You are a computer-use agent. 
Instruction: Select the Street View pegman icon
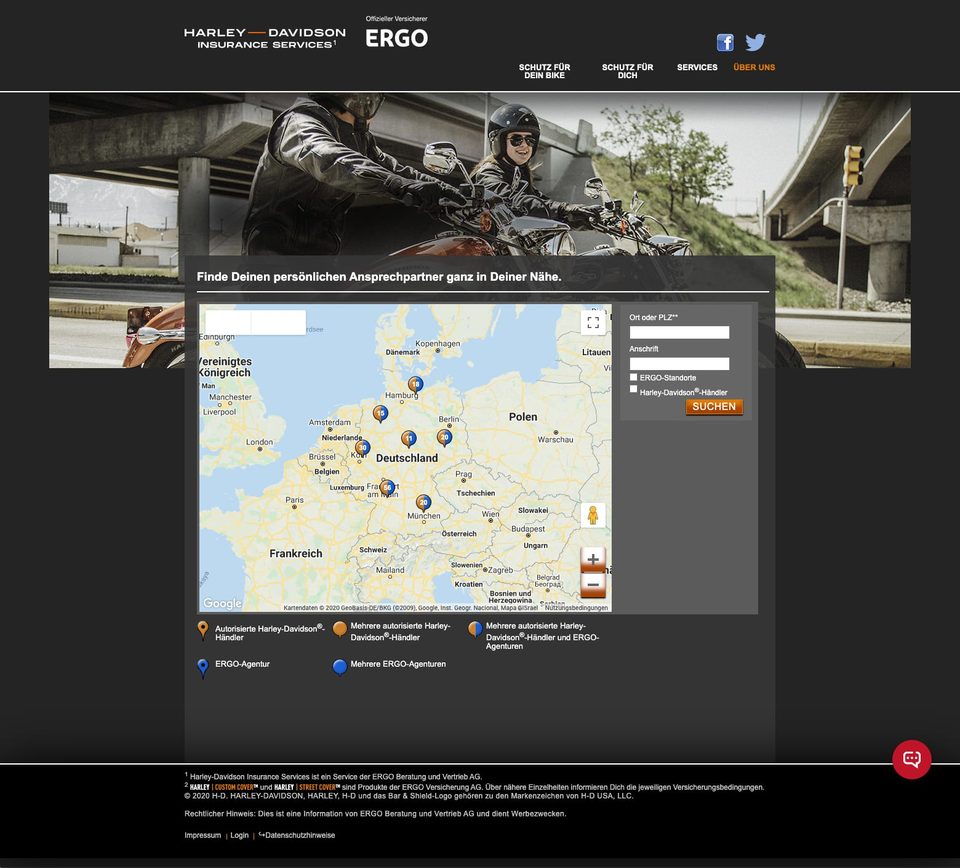pyautogui.click(x=593, y=515)
